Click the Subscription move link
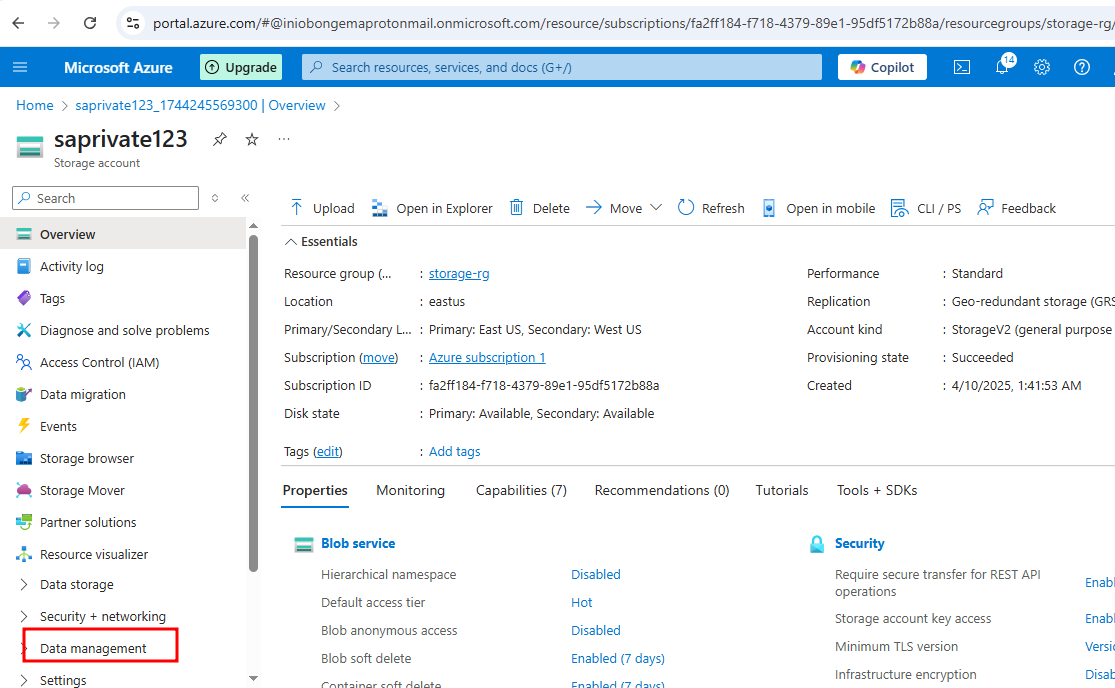Screen dimensions: 1115x688 (379, 358)
